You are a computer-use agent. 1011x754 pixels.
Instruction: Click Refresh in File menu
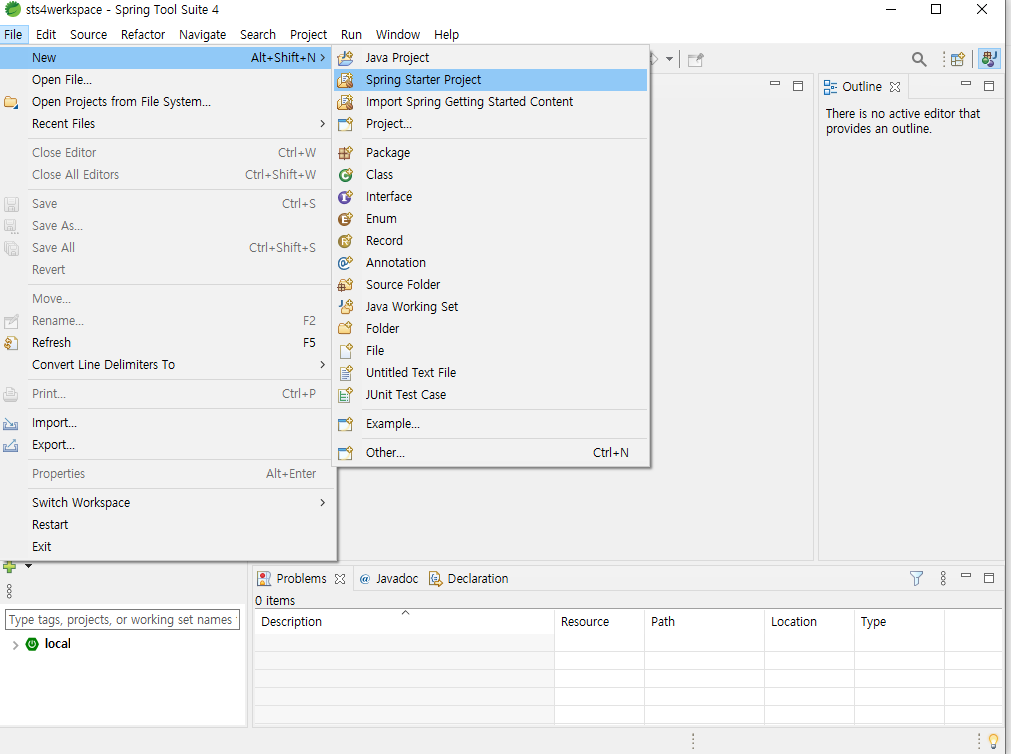tap(166, 343)
